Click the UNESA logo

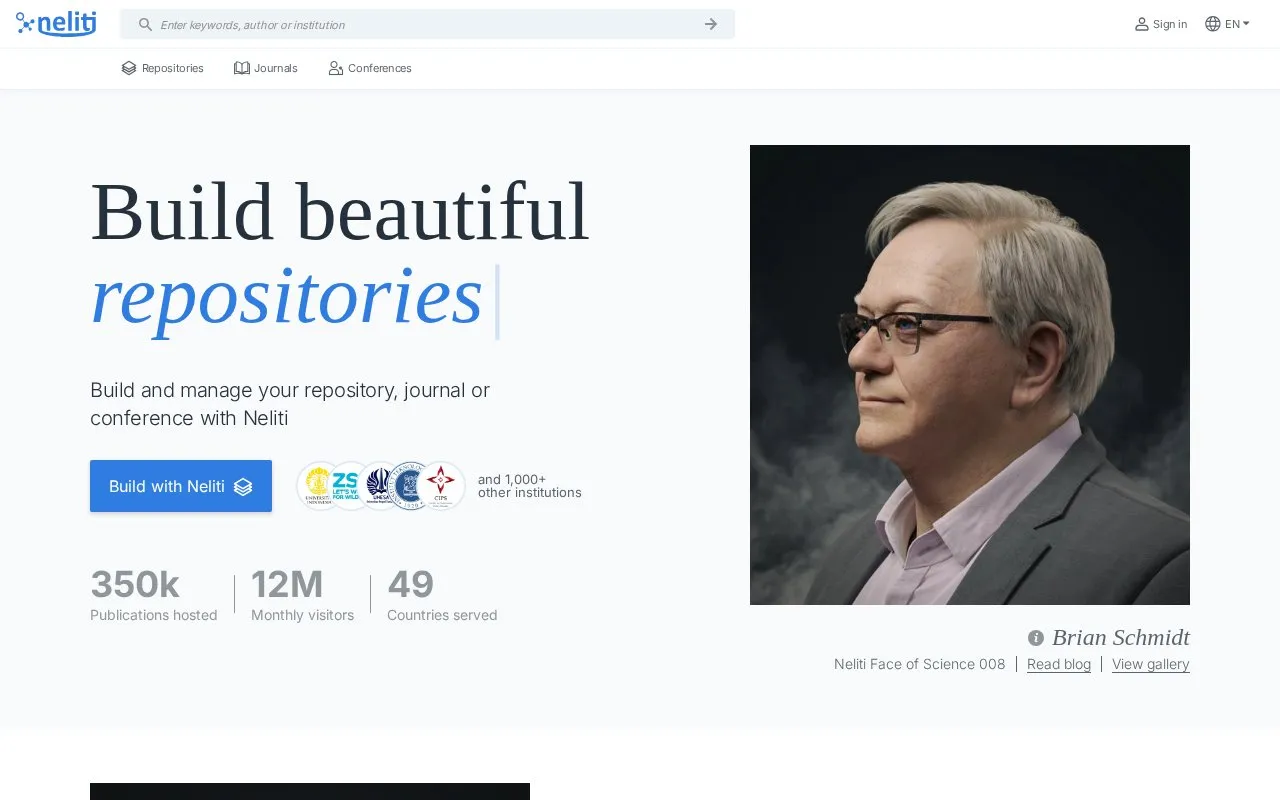click(379, 486)
